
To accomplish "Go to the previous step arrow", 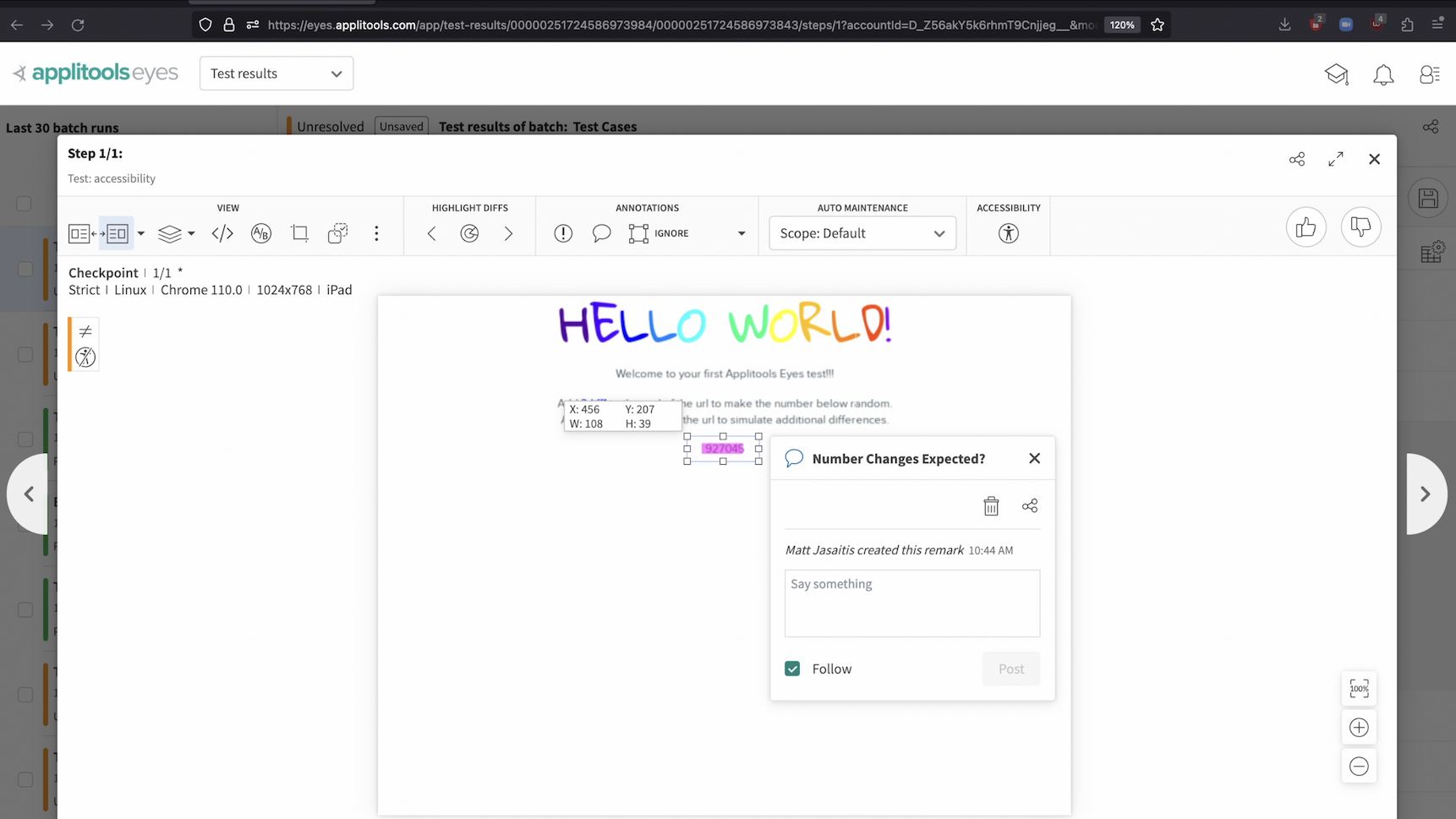I will coord(29,494).
